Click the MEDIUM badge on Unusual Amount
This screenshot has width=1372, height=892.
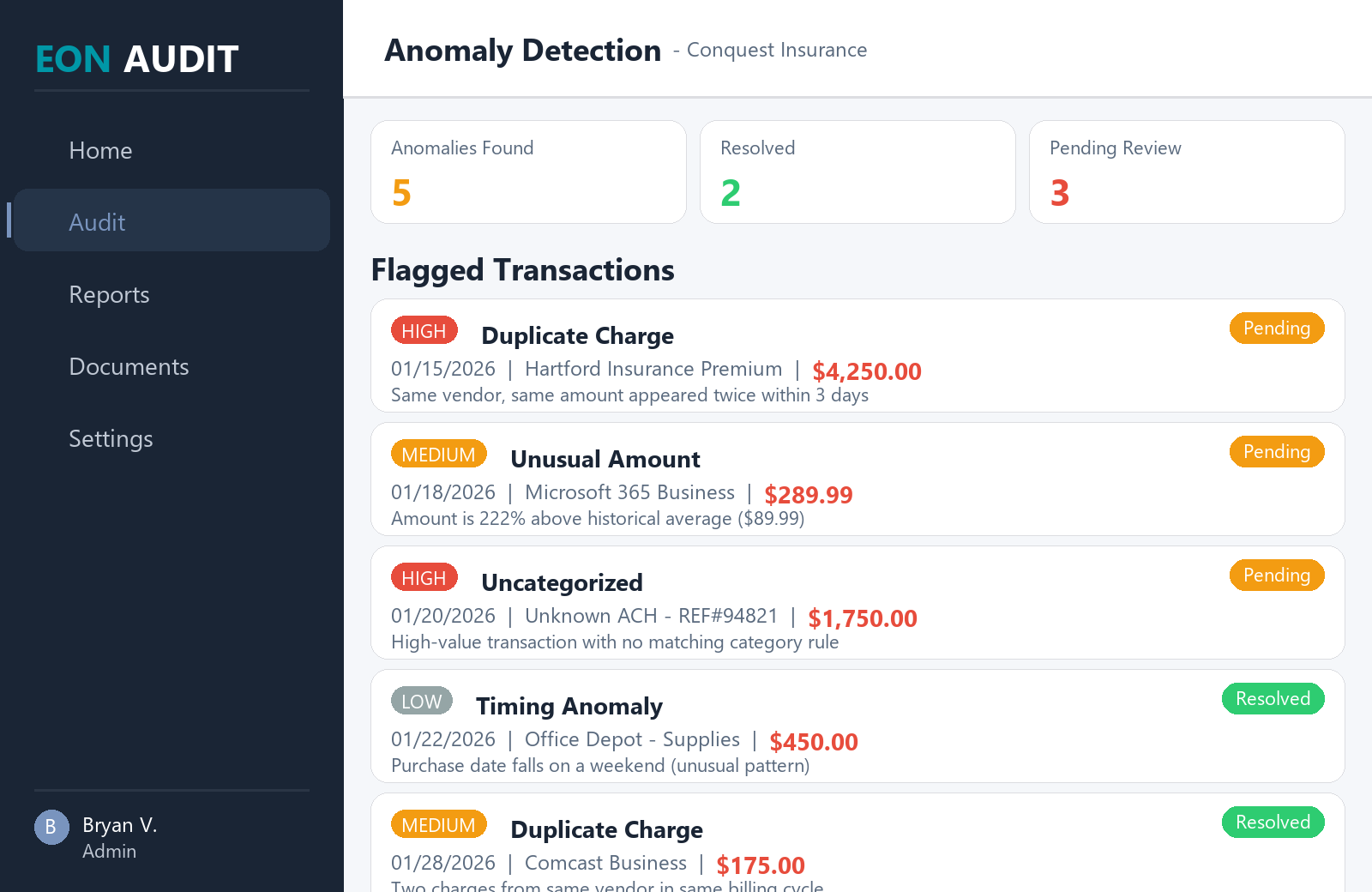(x=439, y=453)
